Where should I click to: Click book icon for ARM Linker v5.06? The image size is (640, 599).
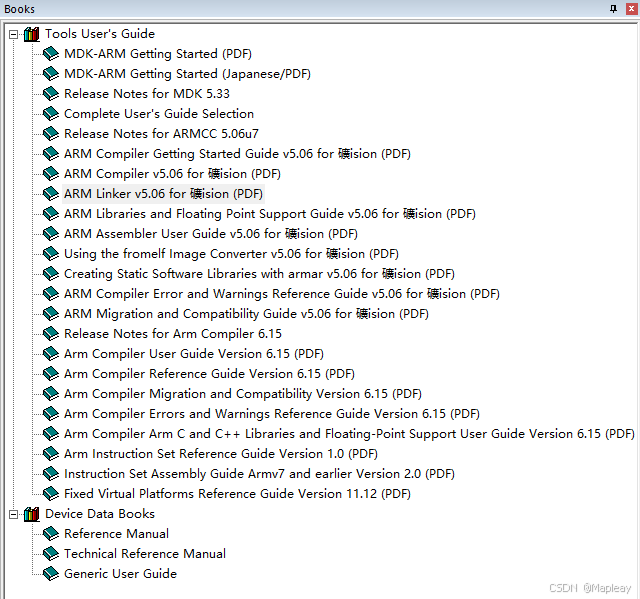pyautogui.click(x=51, y=194)
